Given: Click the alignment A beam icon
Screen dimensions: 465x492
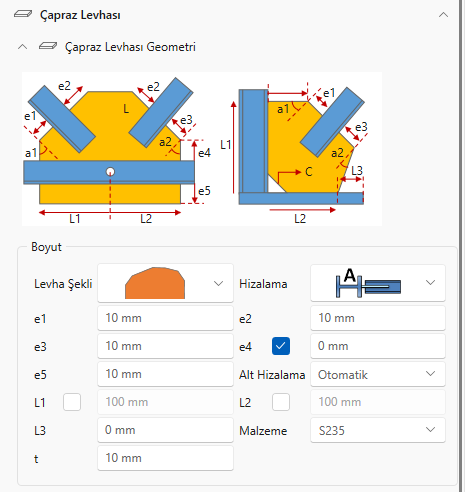Looking at the screenshot, I should click(x=368, y=283).
